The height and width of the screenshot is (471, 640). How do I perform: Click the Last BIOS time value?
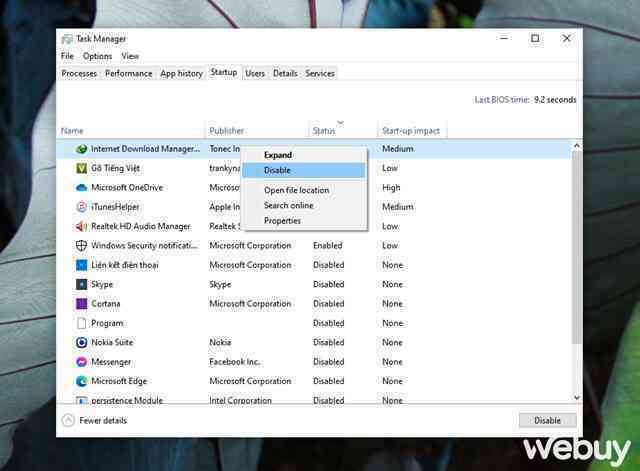[x=555, y=100]
